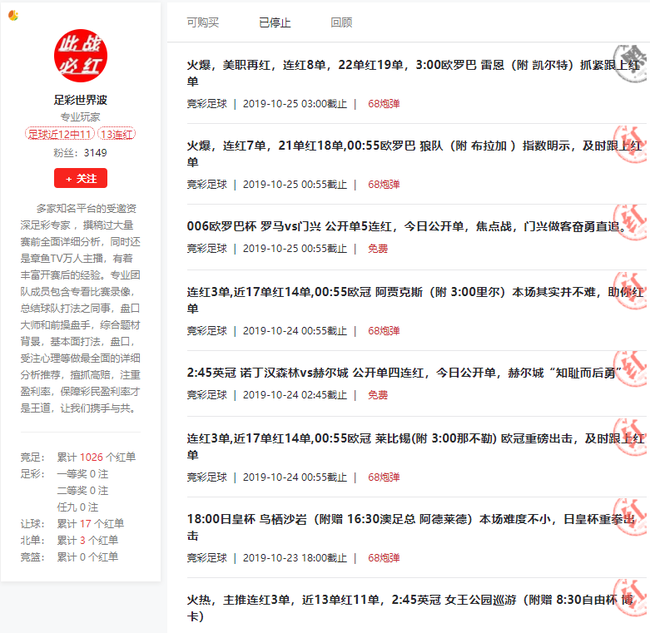
Task: Click the 累计 17 个红单 让球 statistic
Action: (x=90, y=524)
